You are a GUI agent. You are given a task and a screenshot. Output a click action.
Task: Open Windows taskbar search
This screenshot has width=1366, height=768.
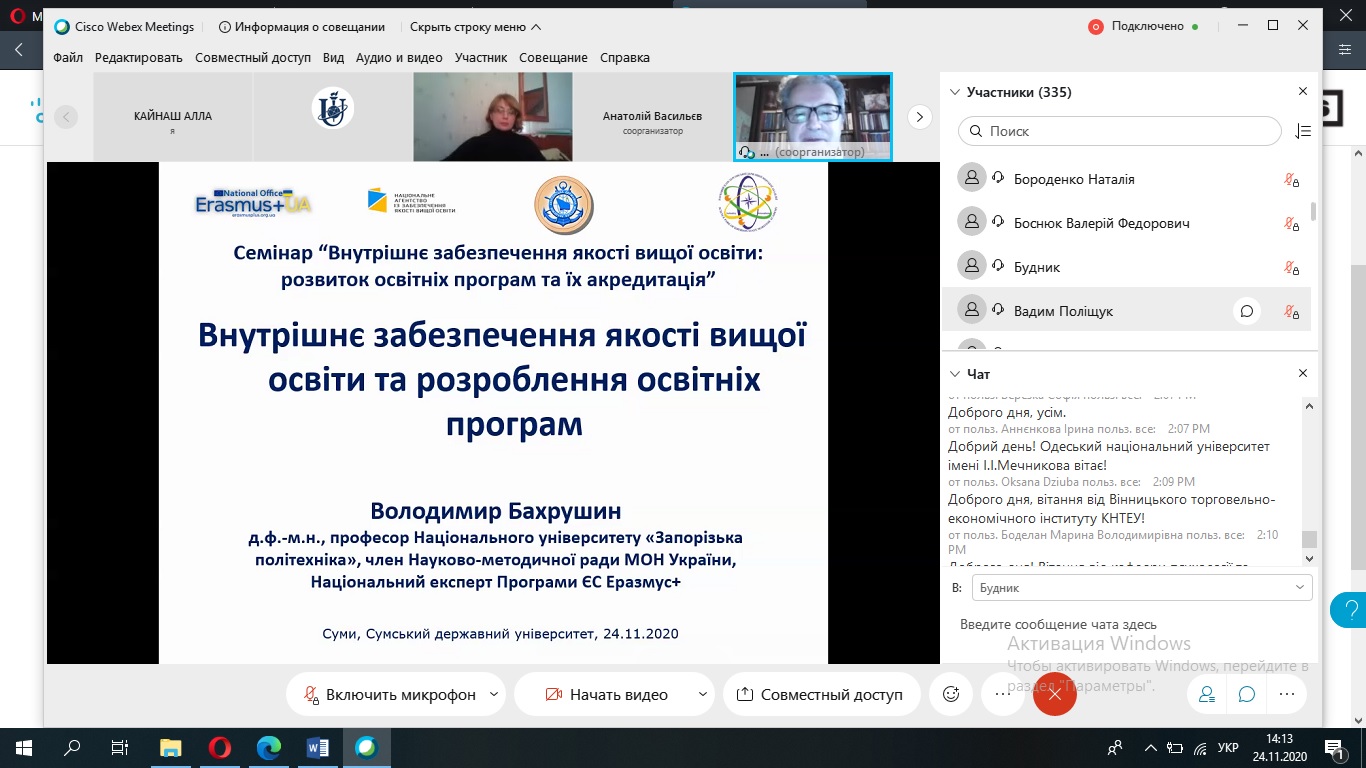[72, 748]
